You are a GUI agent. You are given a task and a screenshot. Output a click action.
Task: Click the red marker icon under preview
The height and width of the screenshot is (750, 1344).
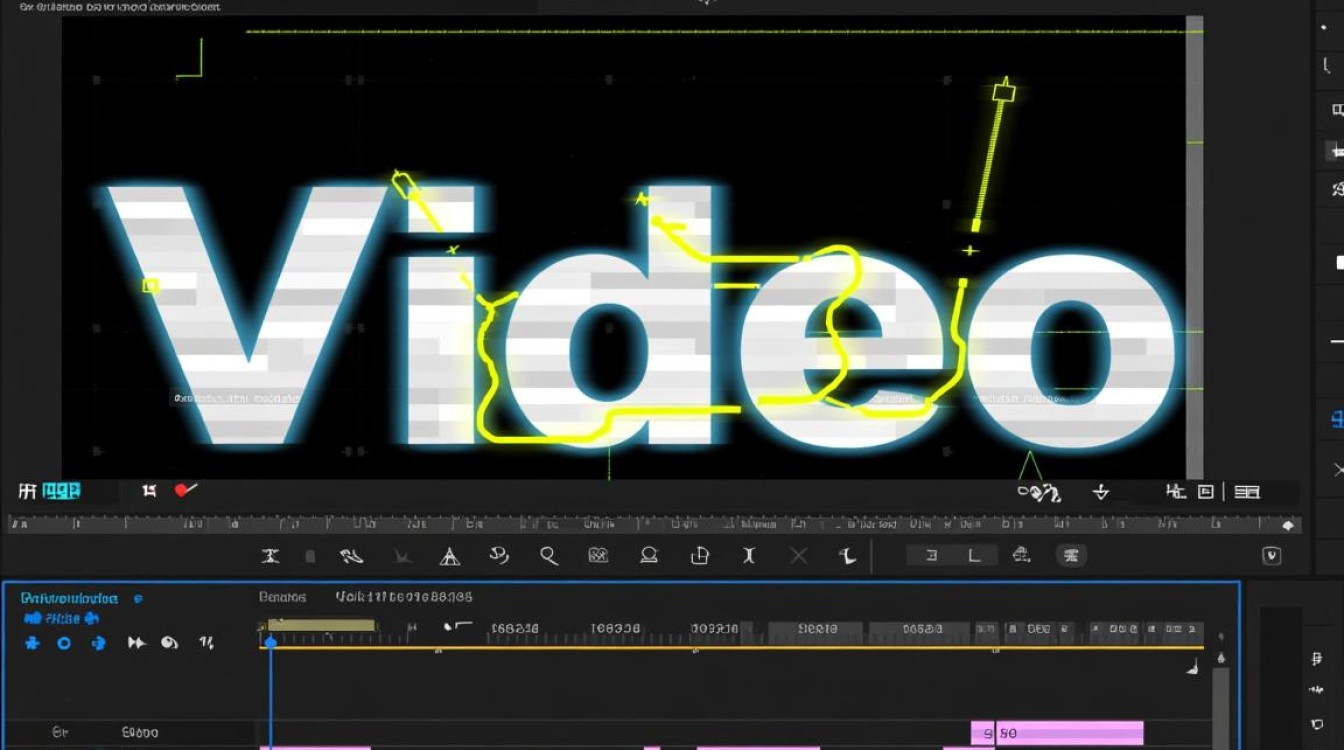pos(185,490)
